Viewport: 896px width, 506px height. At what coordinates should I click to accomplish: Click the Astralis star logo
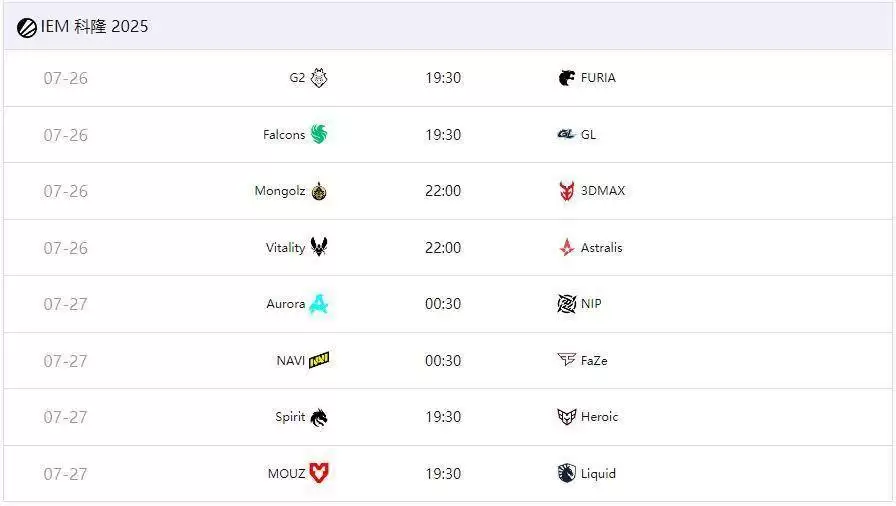[x=567, y=247]
